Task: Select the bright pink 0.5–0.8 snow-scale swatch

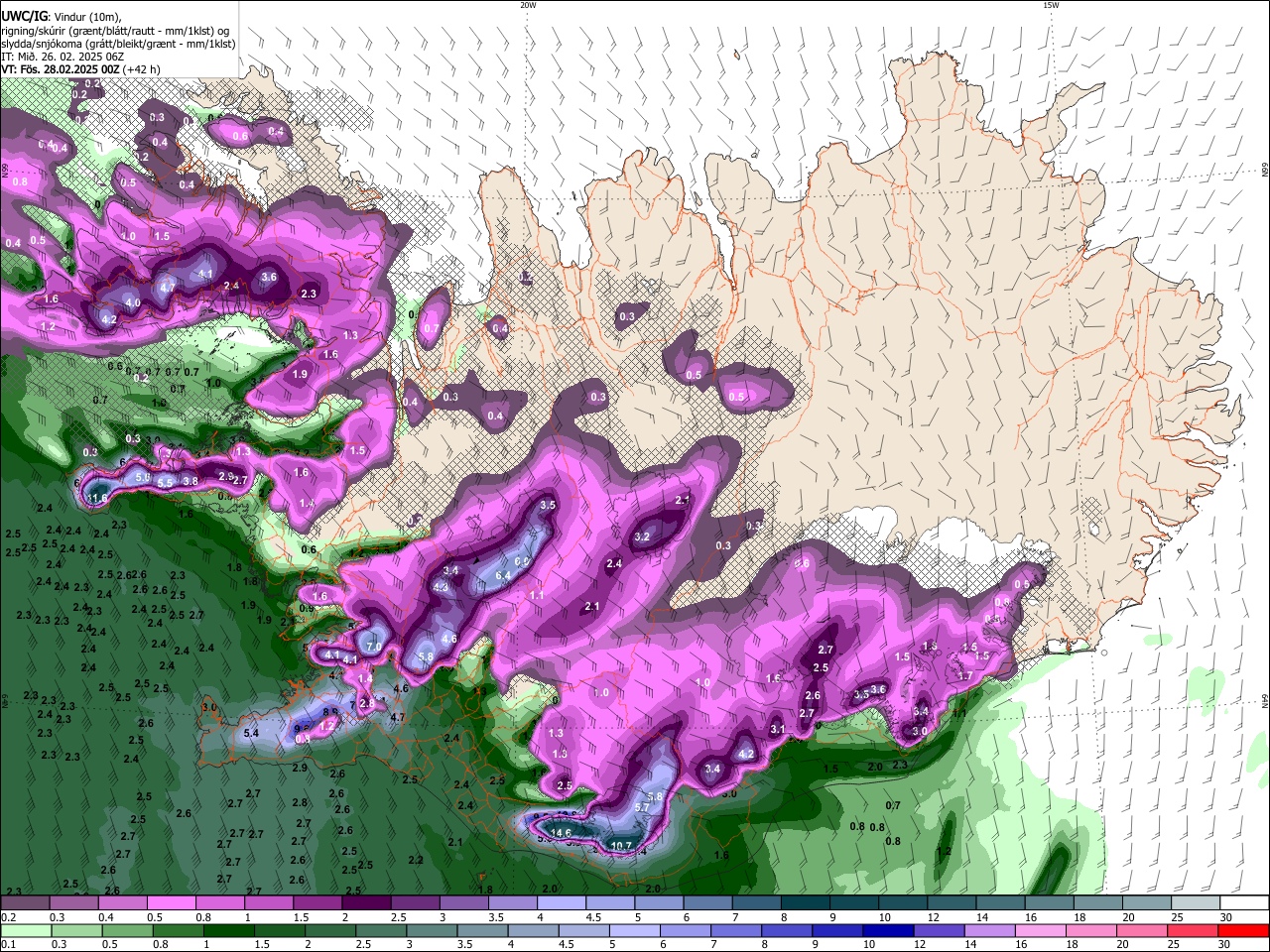Action: (171, 903)
